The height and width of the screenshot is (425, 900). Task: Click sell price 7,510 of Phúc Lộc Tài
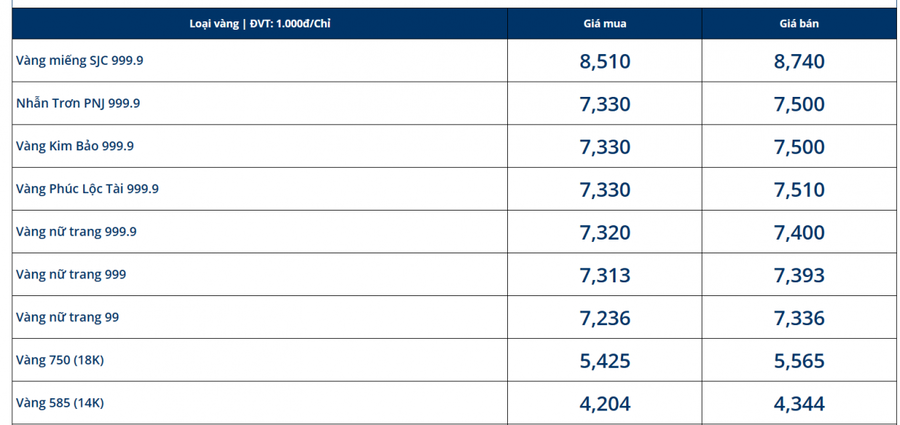(x=799, y=190)
